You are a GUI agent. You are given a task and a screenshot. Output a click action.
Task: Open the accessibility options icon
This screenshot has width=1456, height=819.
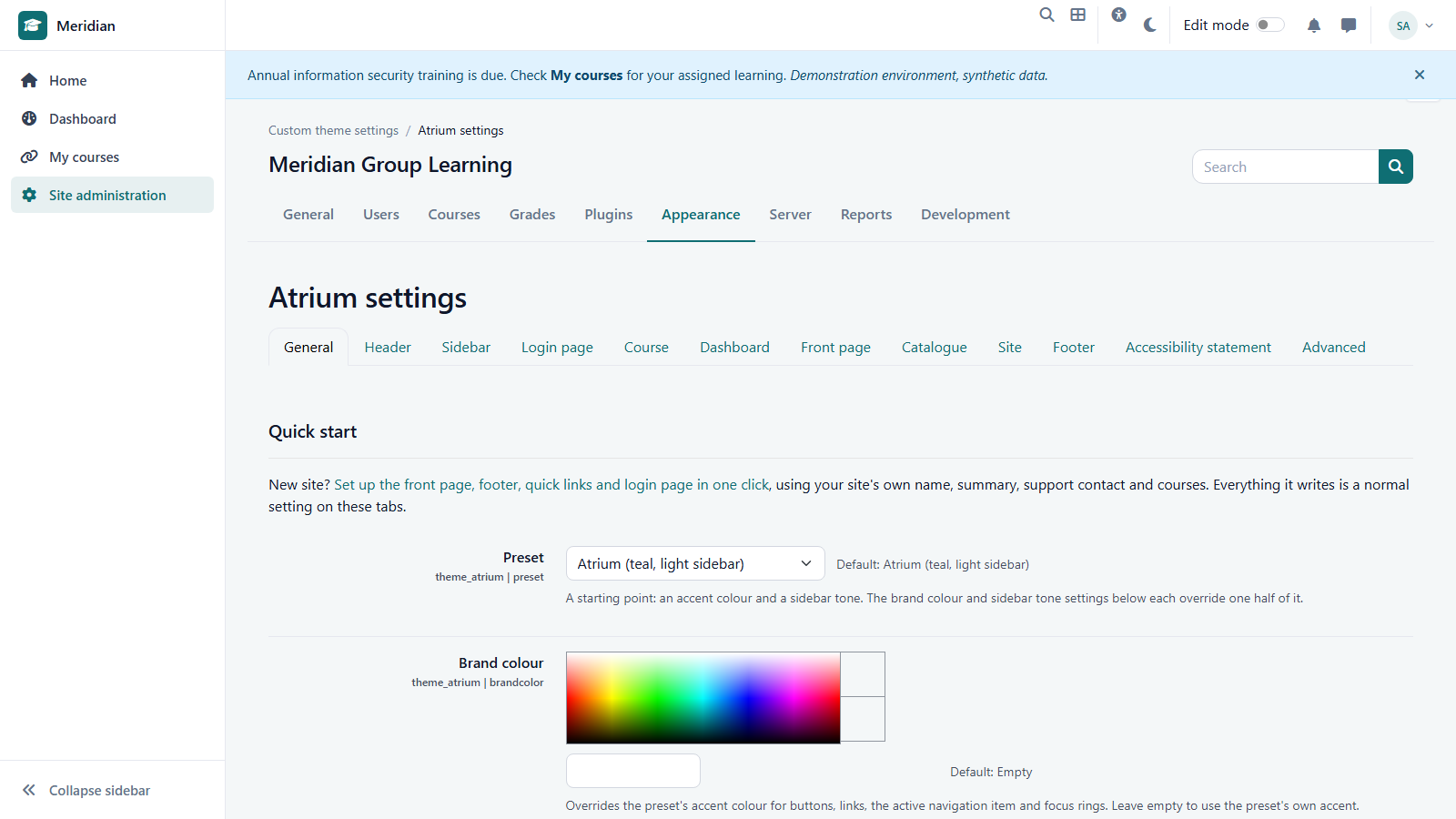pos(1119,15)
